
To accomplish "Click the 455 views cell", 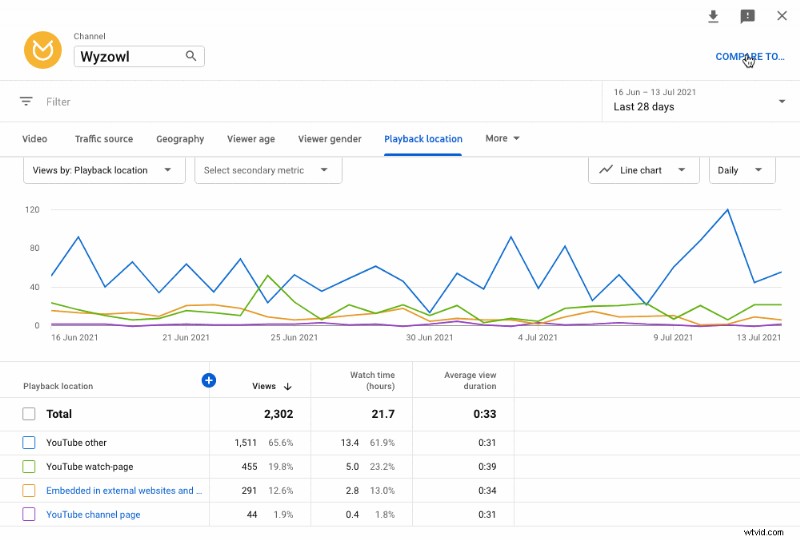I will tap(249, 467).
